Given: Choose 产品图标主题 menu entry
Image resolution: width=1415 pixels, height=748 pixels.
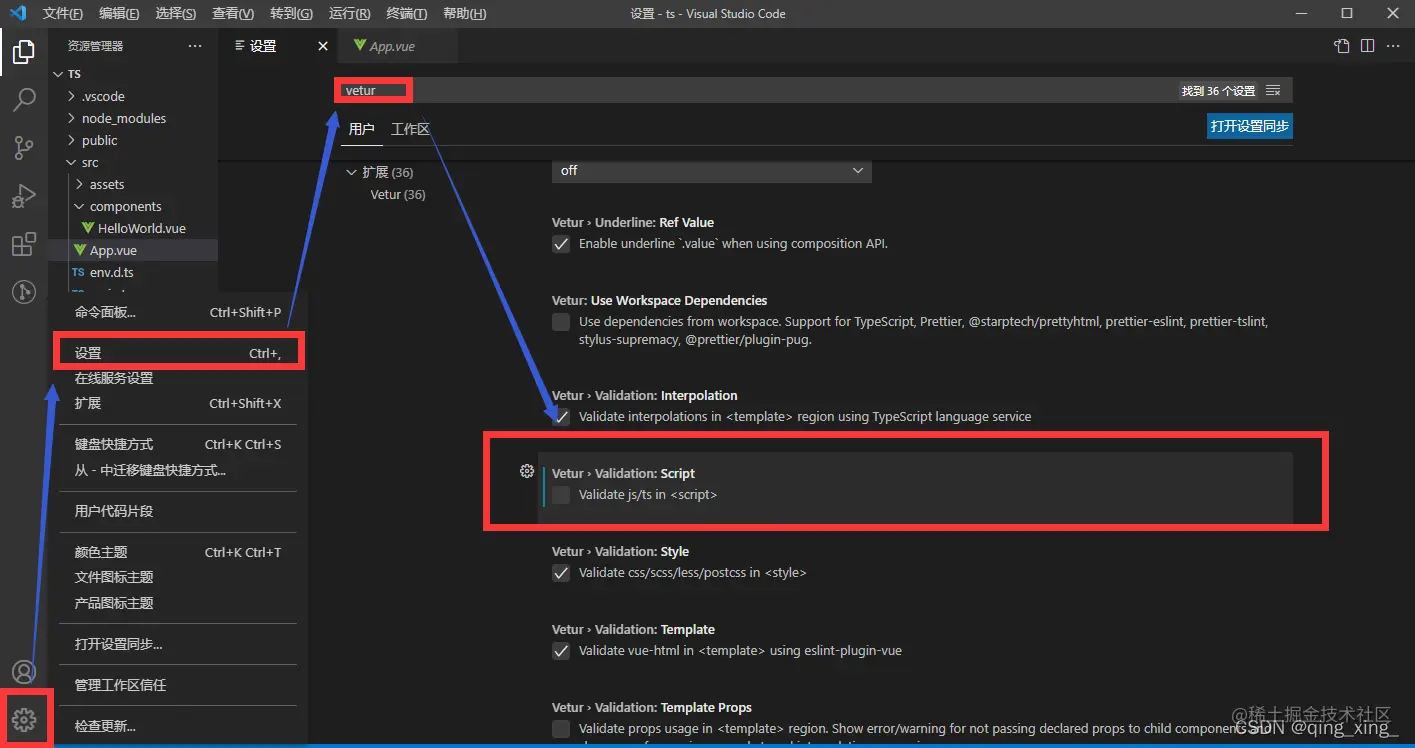Looking at the screenshot, I should pyautogui.click(x=178, y=603).
